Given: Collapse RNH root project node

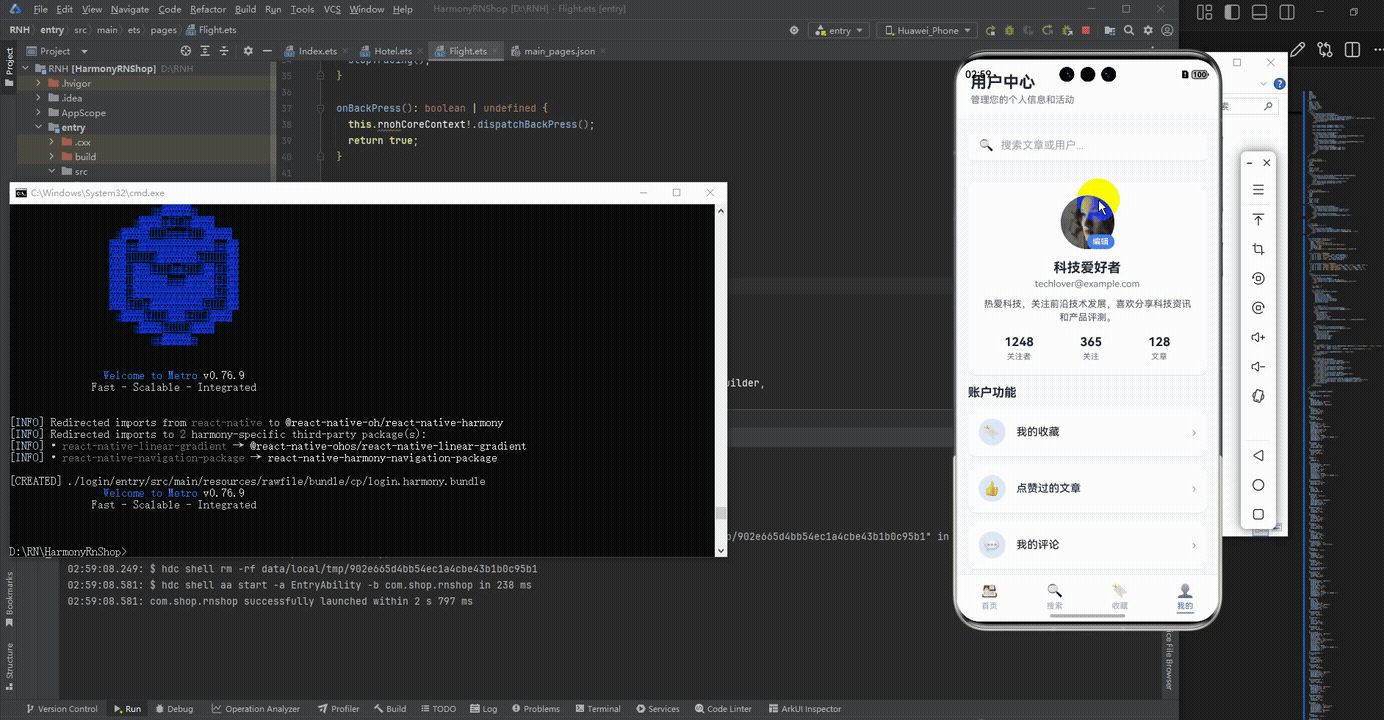Looking at the screenshot, I should 25,69.
